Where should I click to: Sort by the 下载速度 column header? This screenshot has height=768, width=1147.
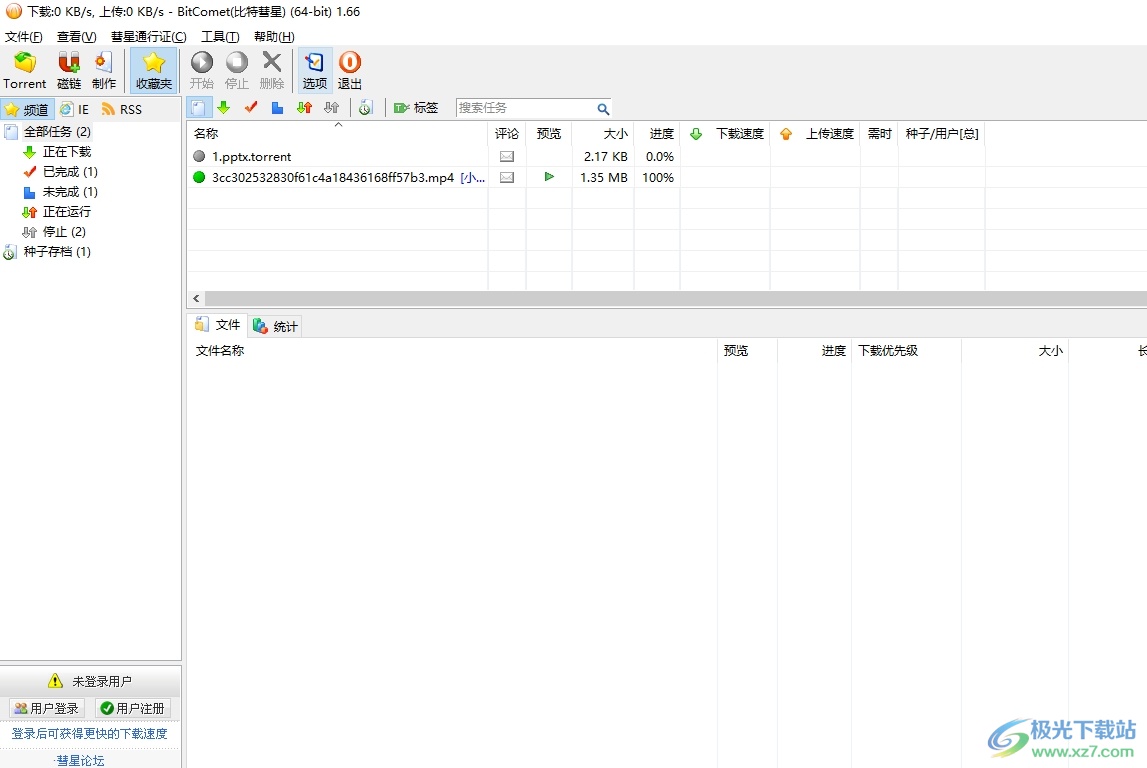(x=725, y=134)
